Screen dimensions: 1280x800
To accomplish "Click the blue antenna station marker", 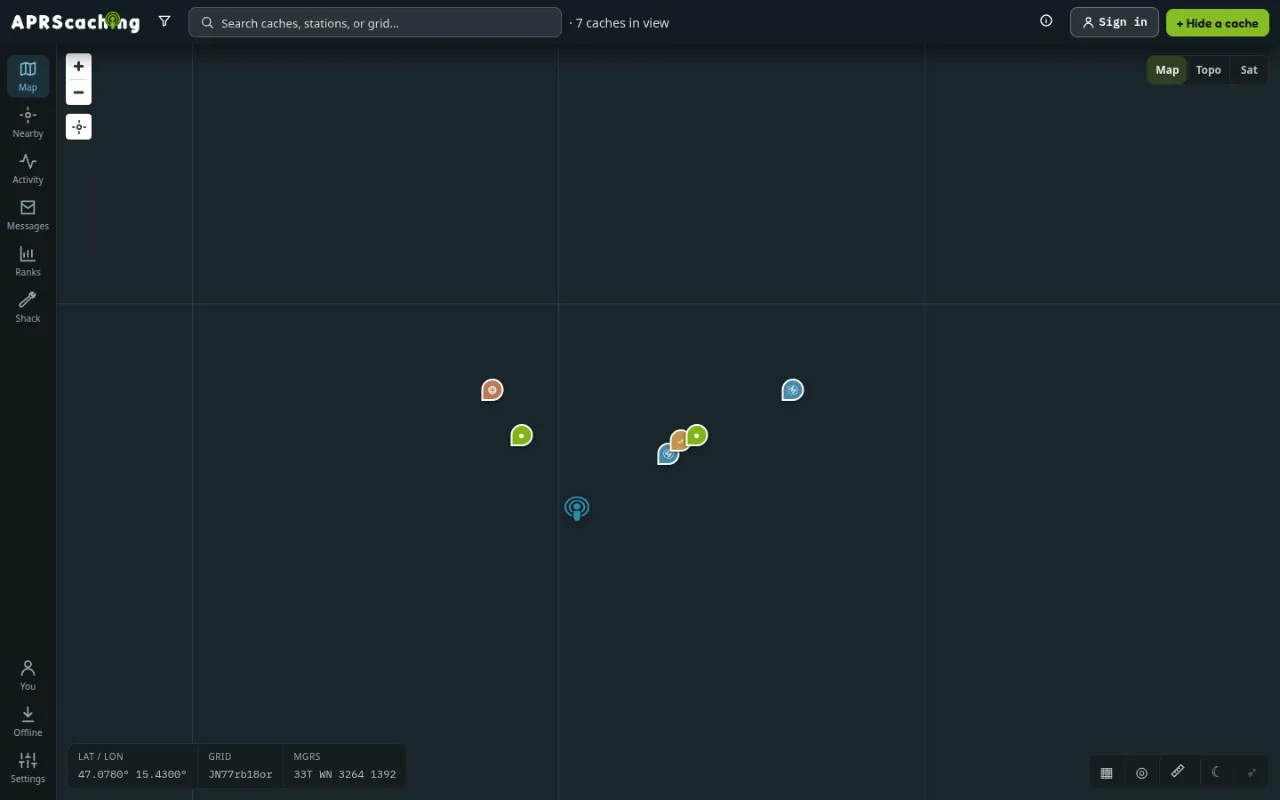I will tap(577, 508).
